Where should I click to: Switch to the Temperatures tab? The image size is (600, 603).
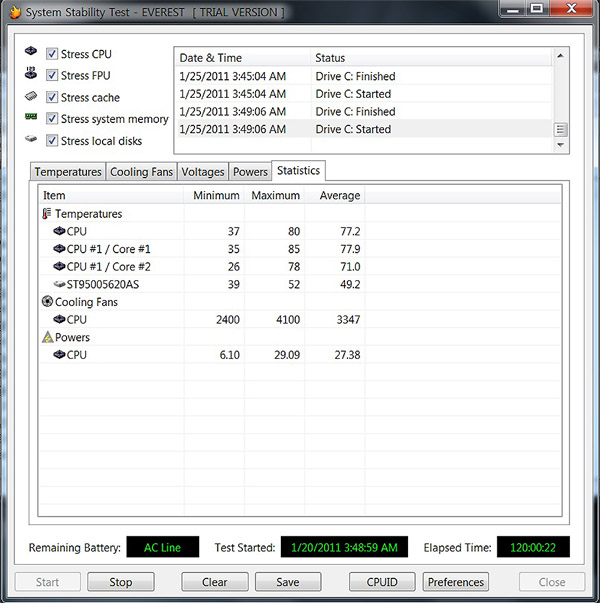point(68,172)
